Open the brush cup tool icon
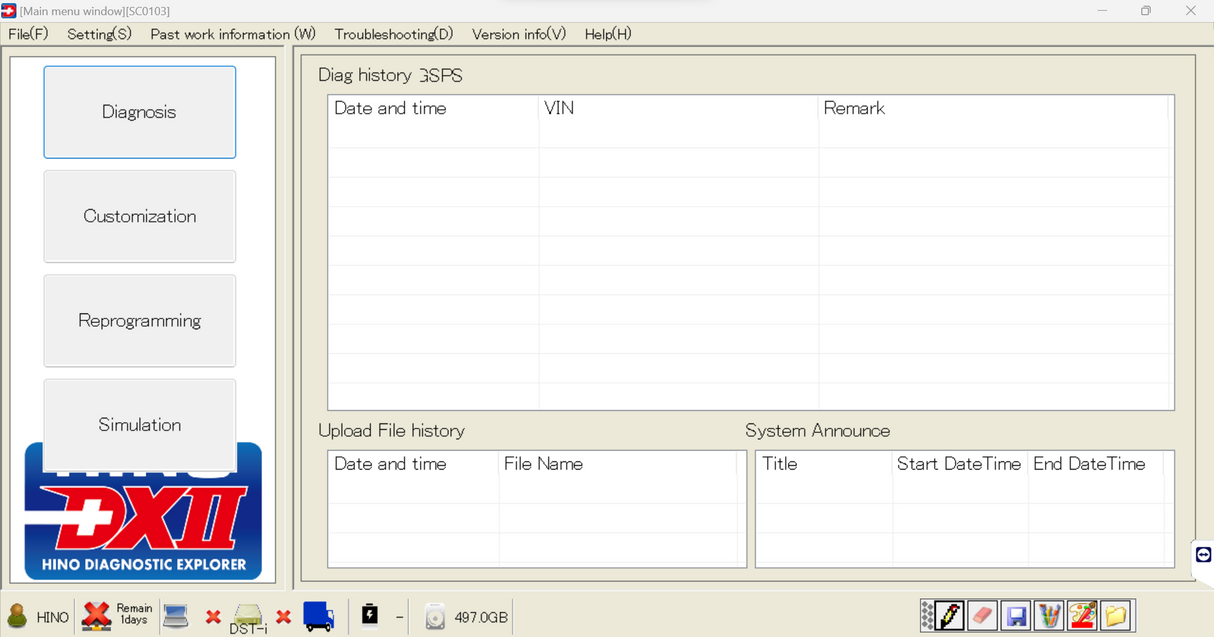1214x637 pixels. click(x=1049, y=615)
